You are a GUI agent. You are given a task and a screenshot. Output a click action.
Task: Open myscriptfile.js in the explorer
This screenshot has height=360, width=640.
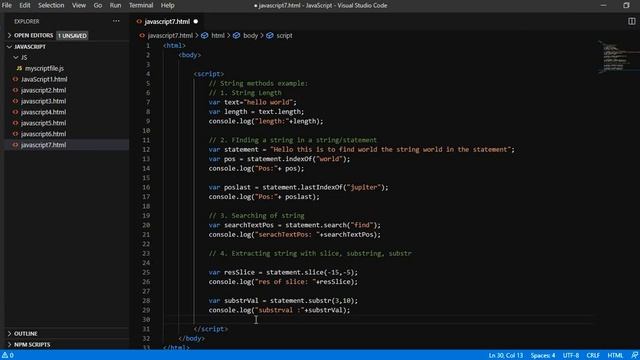point(44,68)
